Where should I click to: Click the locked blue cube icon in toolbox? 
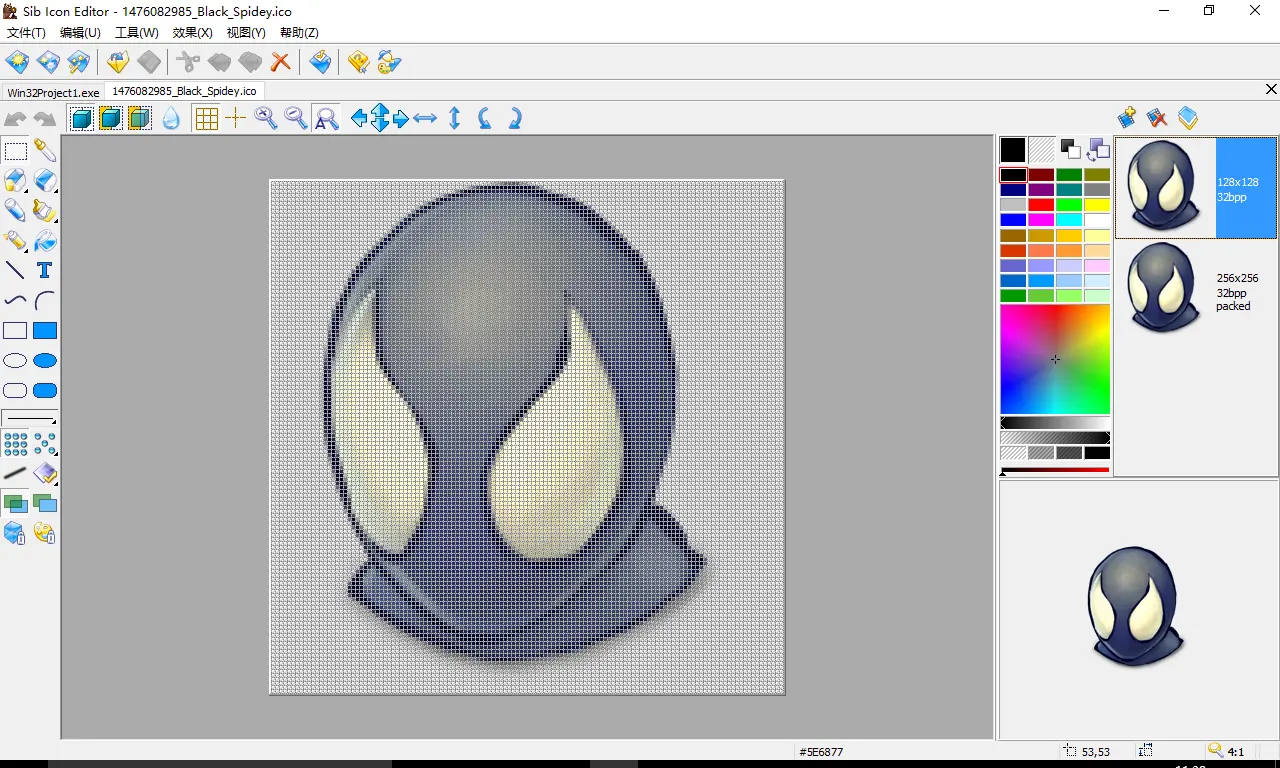tap(15, 533)
